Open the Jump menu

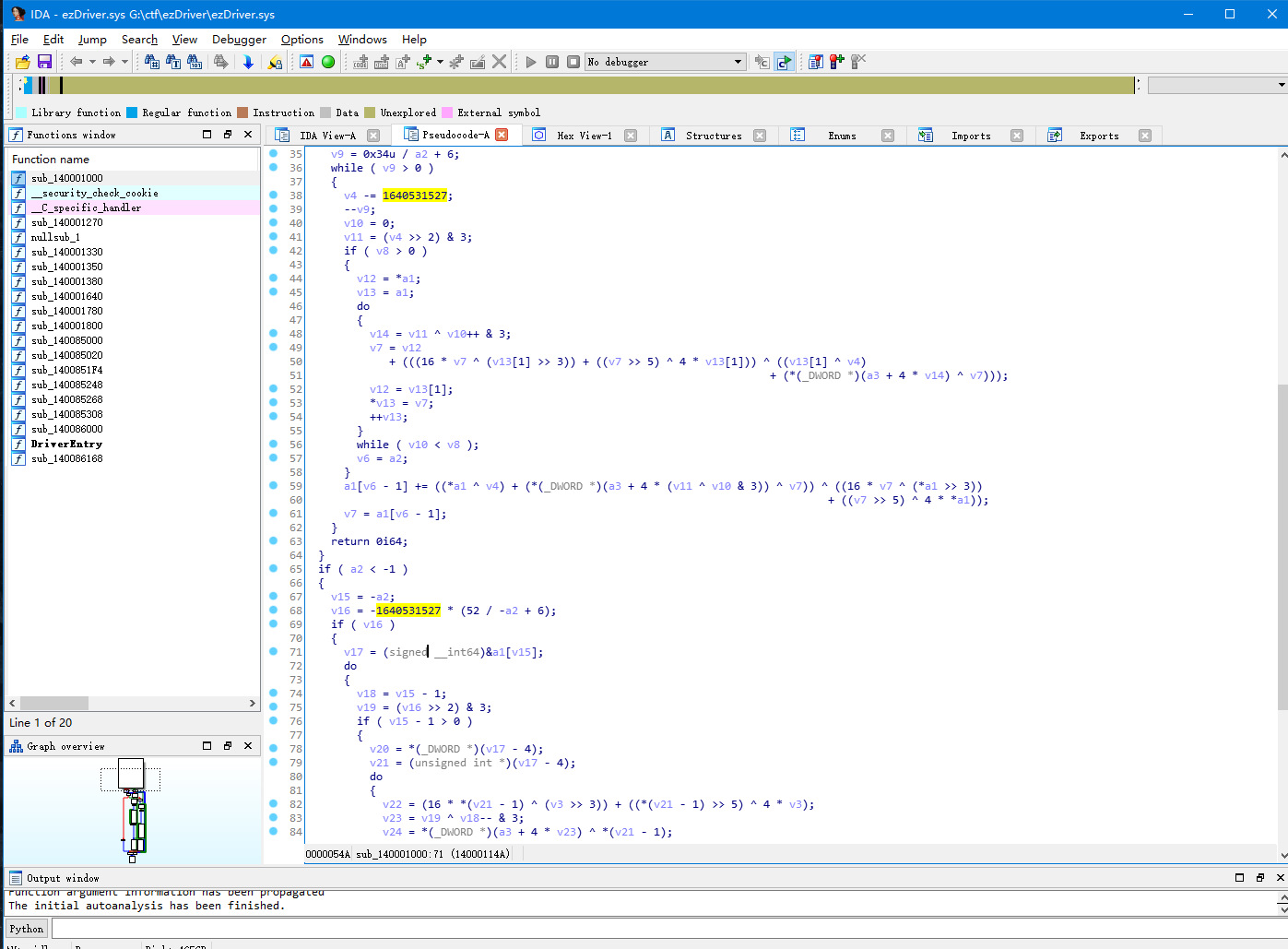[92, 40]
